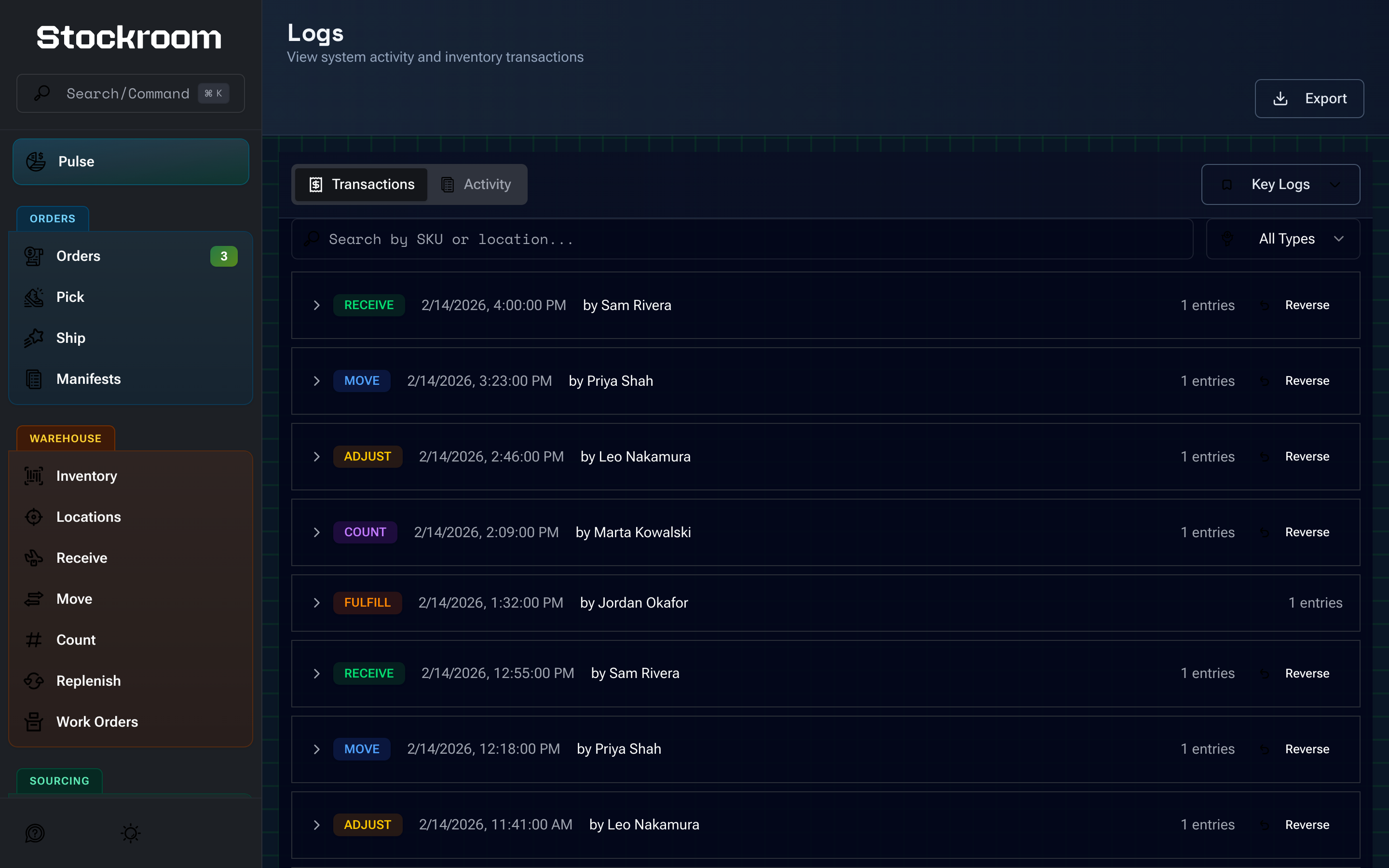Expand the MOVE 3:23:00 PM transaction
The width and height of the screenshot is (1389, 868).
click(x=317, y=381)
